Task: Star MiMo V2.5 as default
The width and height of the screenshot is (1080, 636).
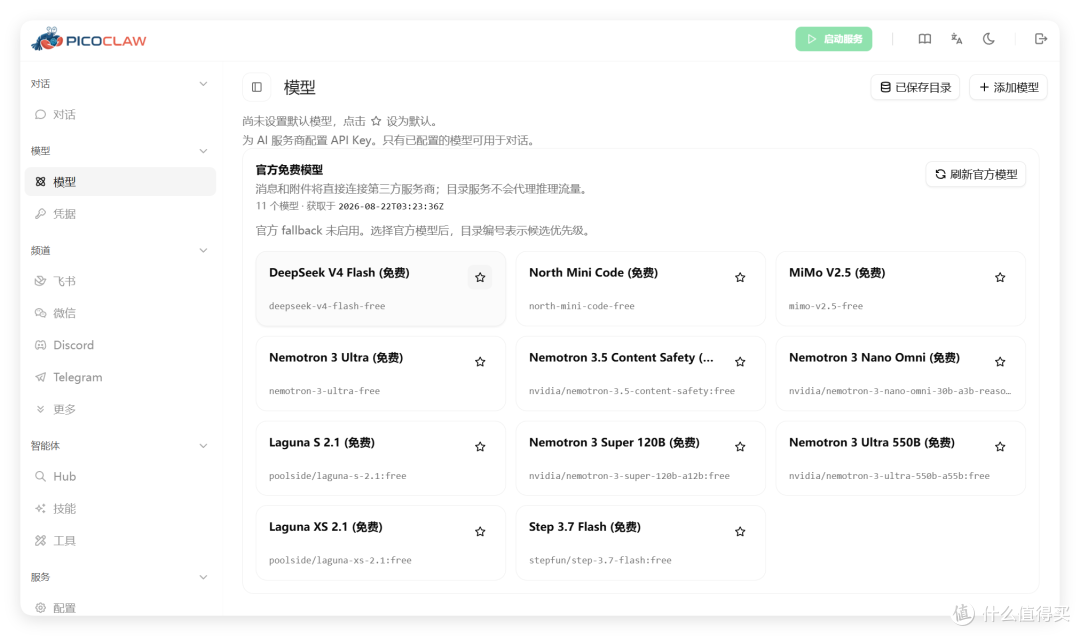Action: coord(1000,278)
